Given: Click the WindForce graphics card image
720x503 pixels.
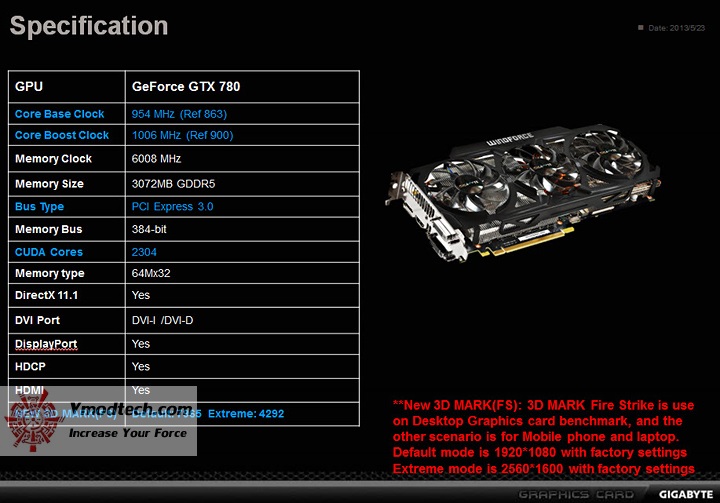Looking at the screenshot, I should coord(523,192).
